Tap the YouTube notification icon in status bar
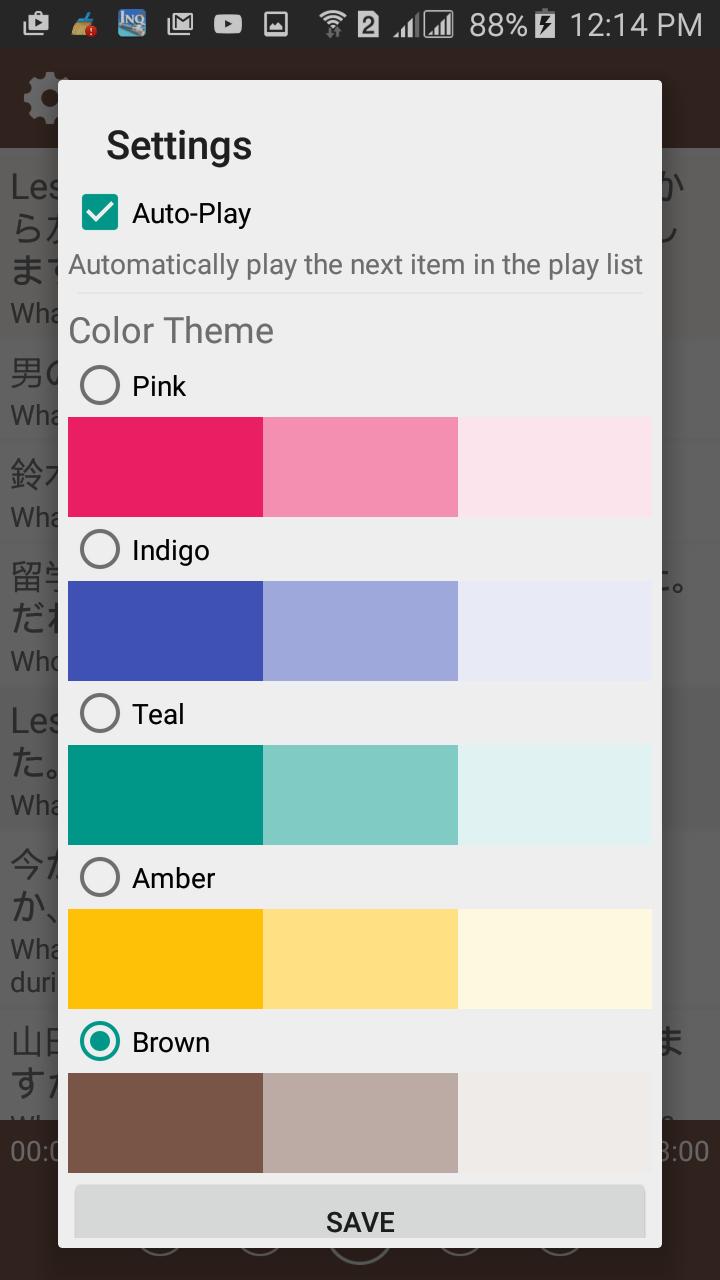This screenshot has width=720, height=1280. [228, 23]
